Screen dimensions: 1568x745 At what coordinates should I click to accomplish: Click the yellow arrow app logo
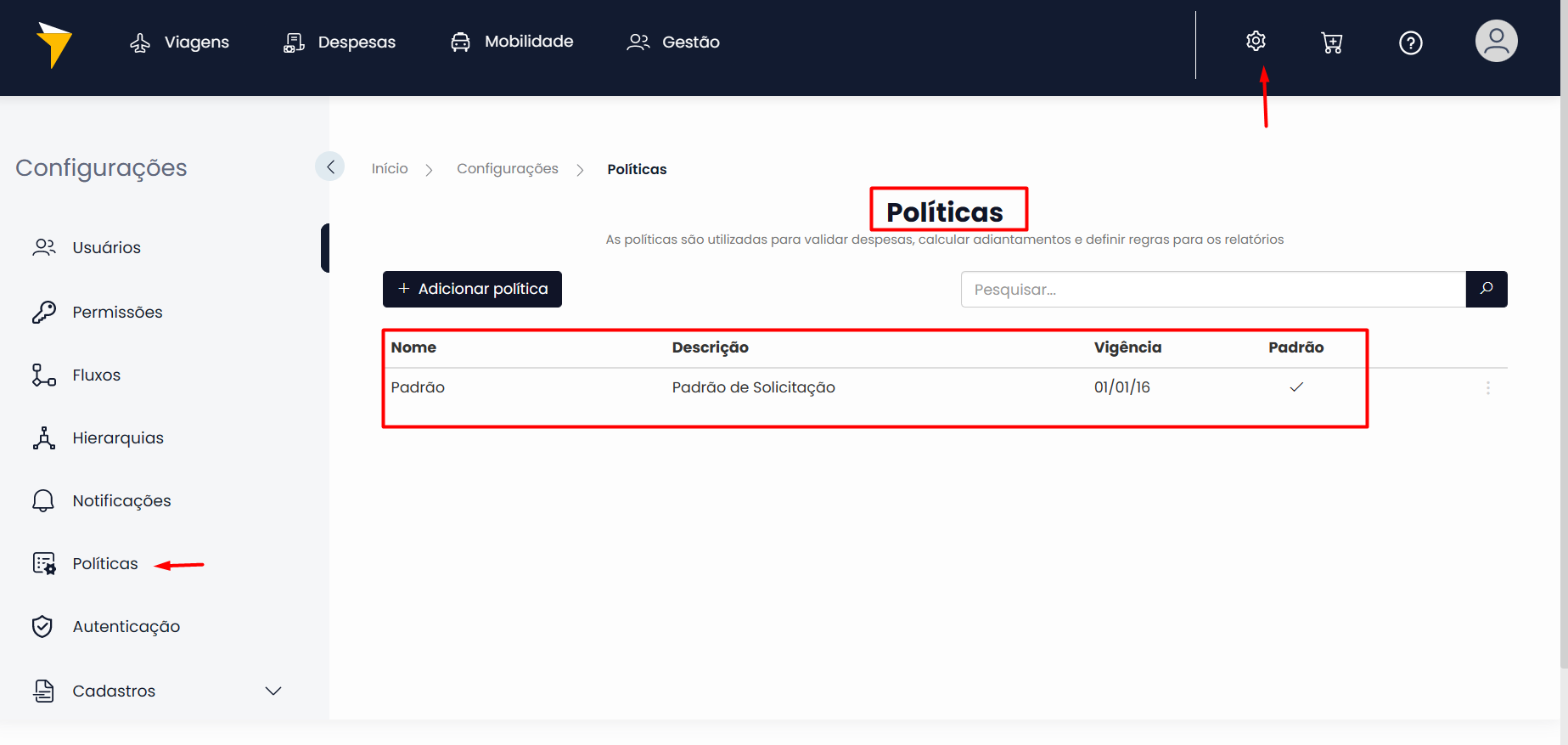tap(54, 44)
